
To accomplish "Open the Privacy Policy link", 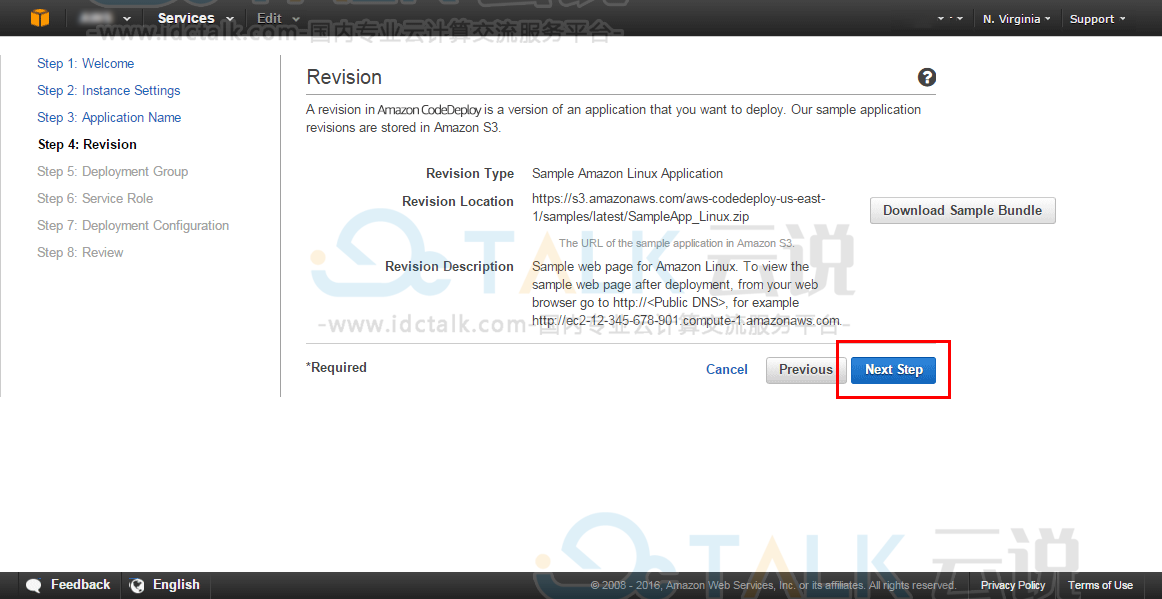I will tap(1013, 585).
